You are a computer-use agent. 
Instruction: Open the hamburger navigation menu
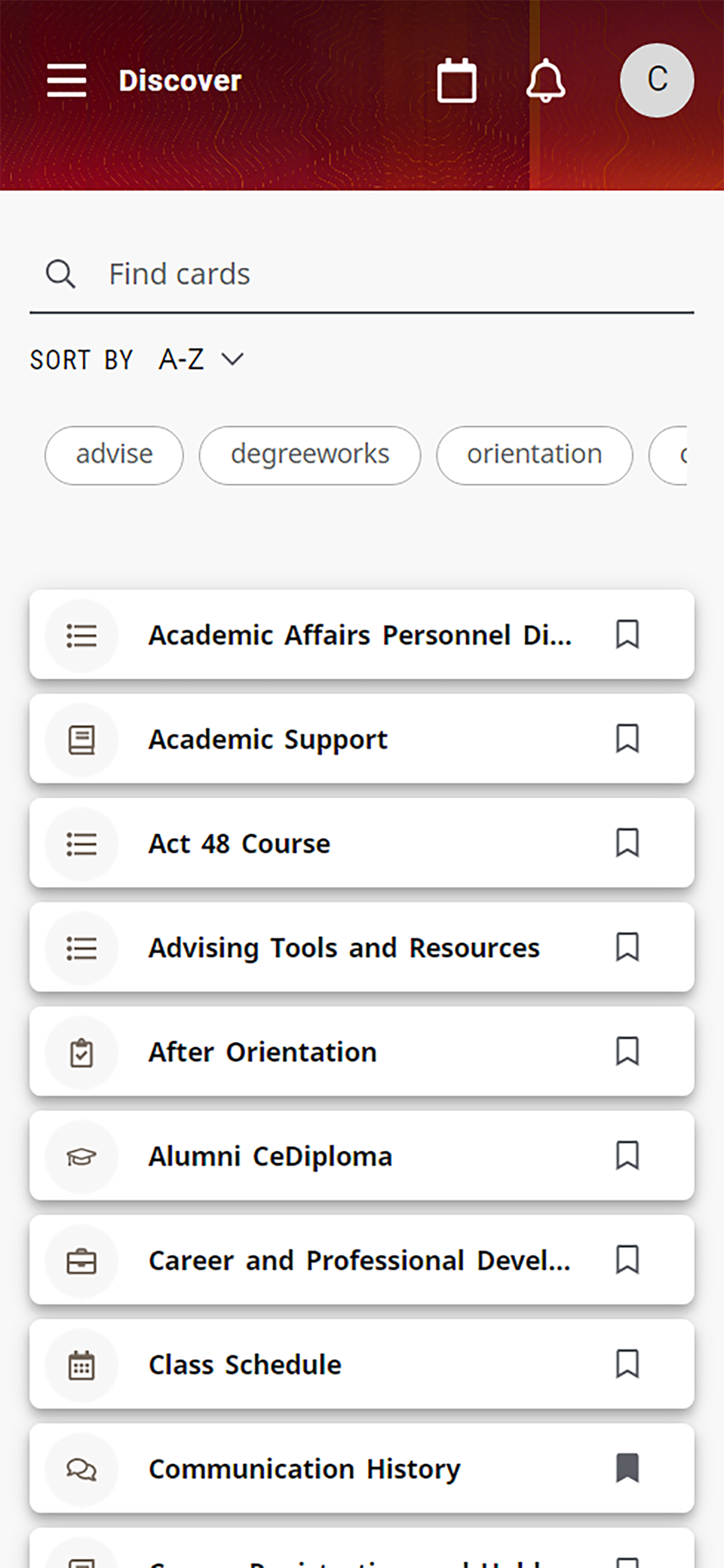pos(66,80)
